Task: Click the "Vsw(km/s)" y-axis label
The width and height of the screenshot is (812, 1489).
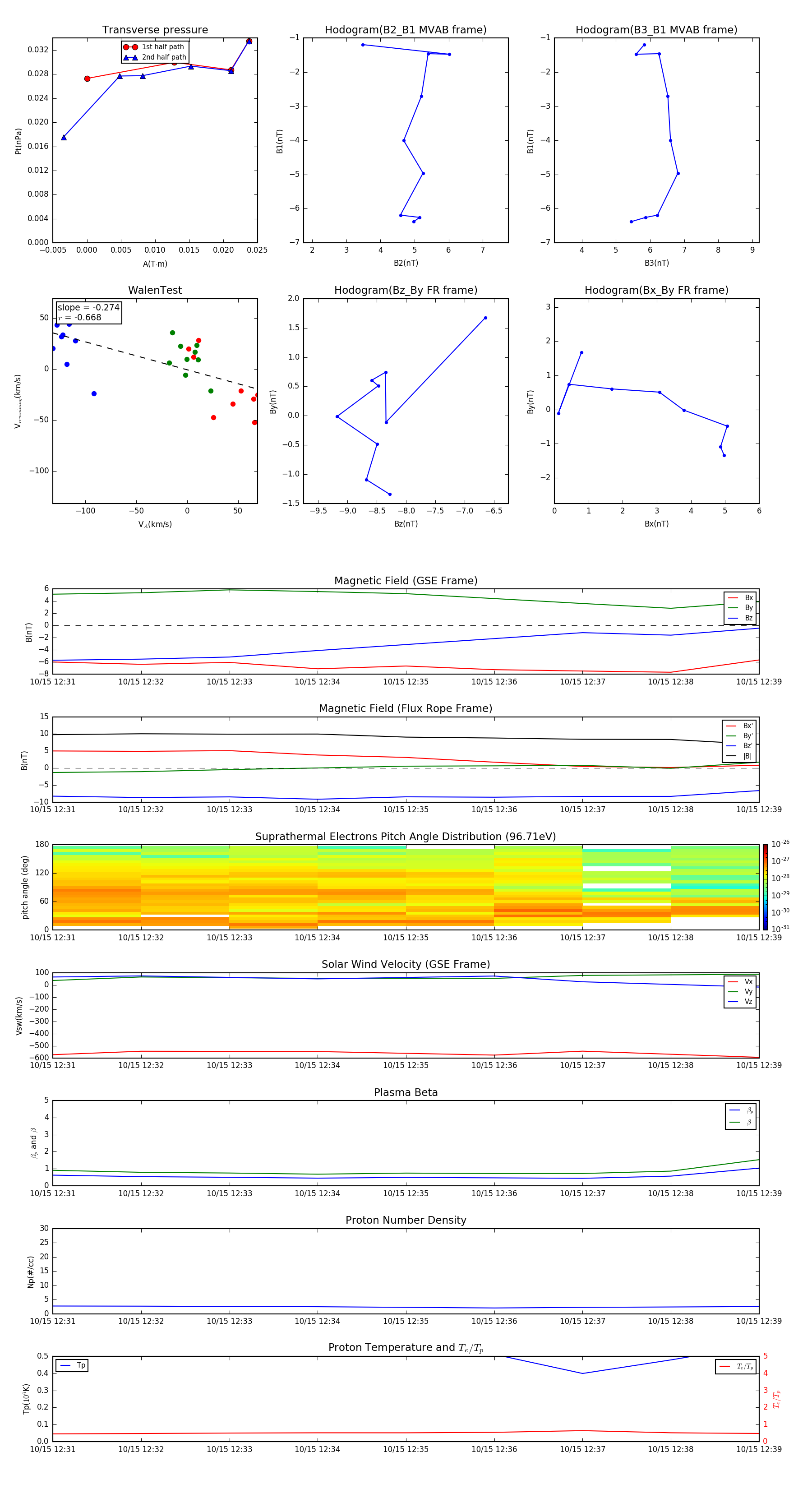Action: pos(18,1016)
